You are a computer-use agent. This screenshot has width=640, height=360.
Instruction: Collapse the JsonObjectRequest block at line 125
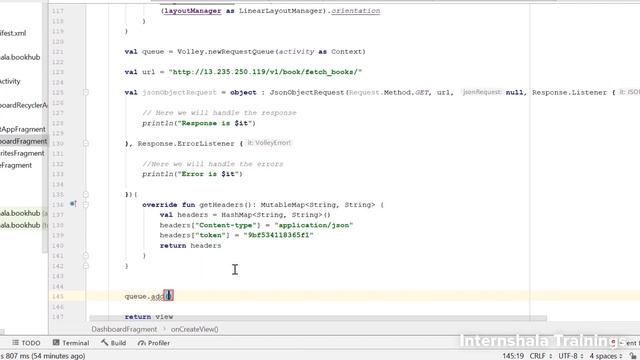point(86,93)
